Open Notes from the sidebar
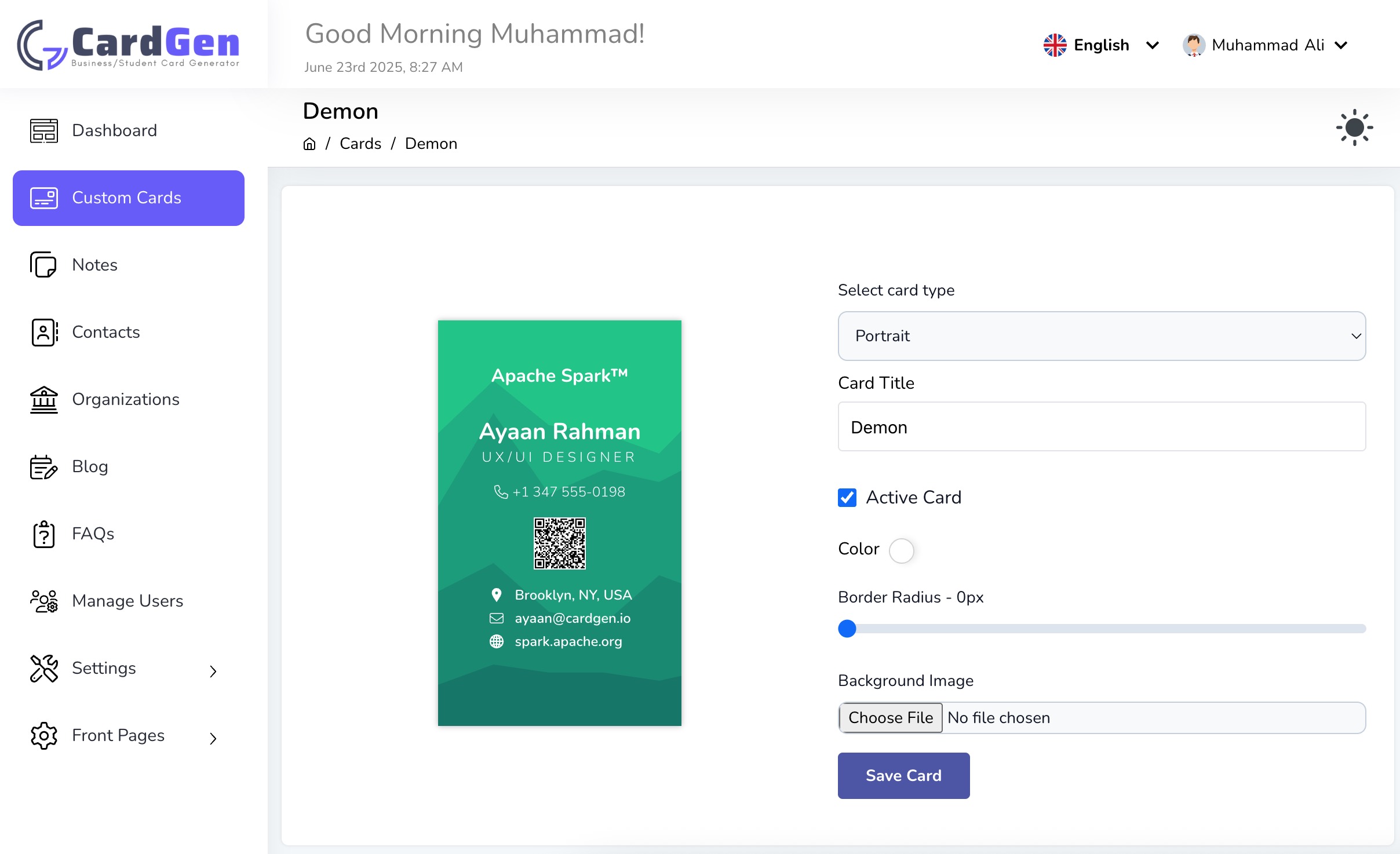 pyautogui.click(x=129, y=265)
